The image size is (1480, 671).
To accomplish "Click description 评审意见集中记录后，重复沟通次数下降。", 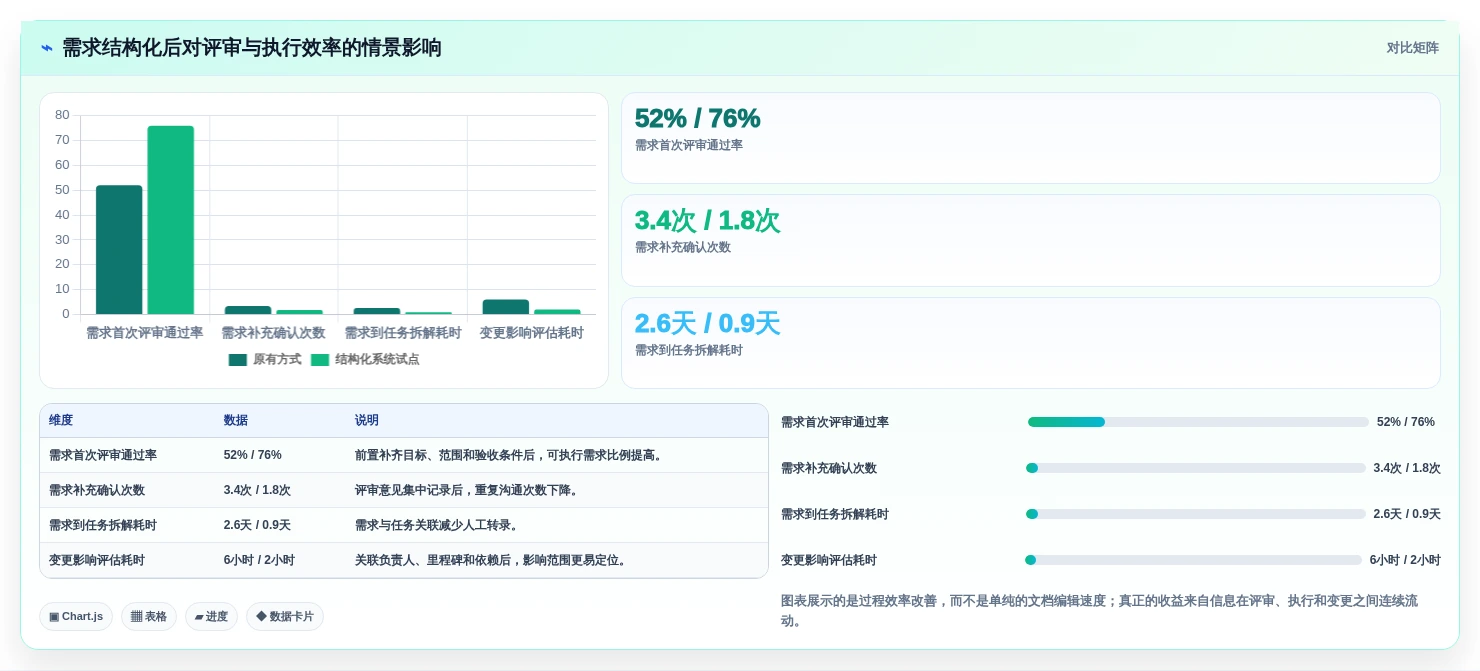I will pos(469,490).
